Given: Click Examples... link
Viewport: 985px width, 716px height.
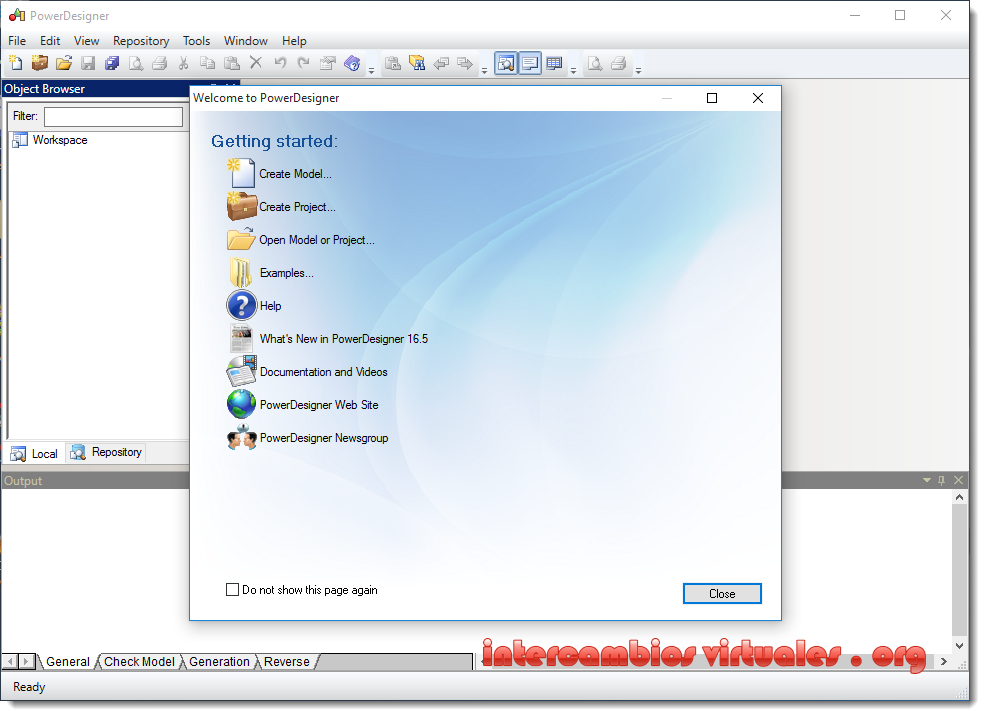Looking at the screenshot, I should pyautogui.click(x=286, y=273).
